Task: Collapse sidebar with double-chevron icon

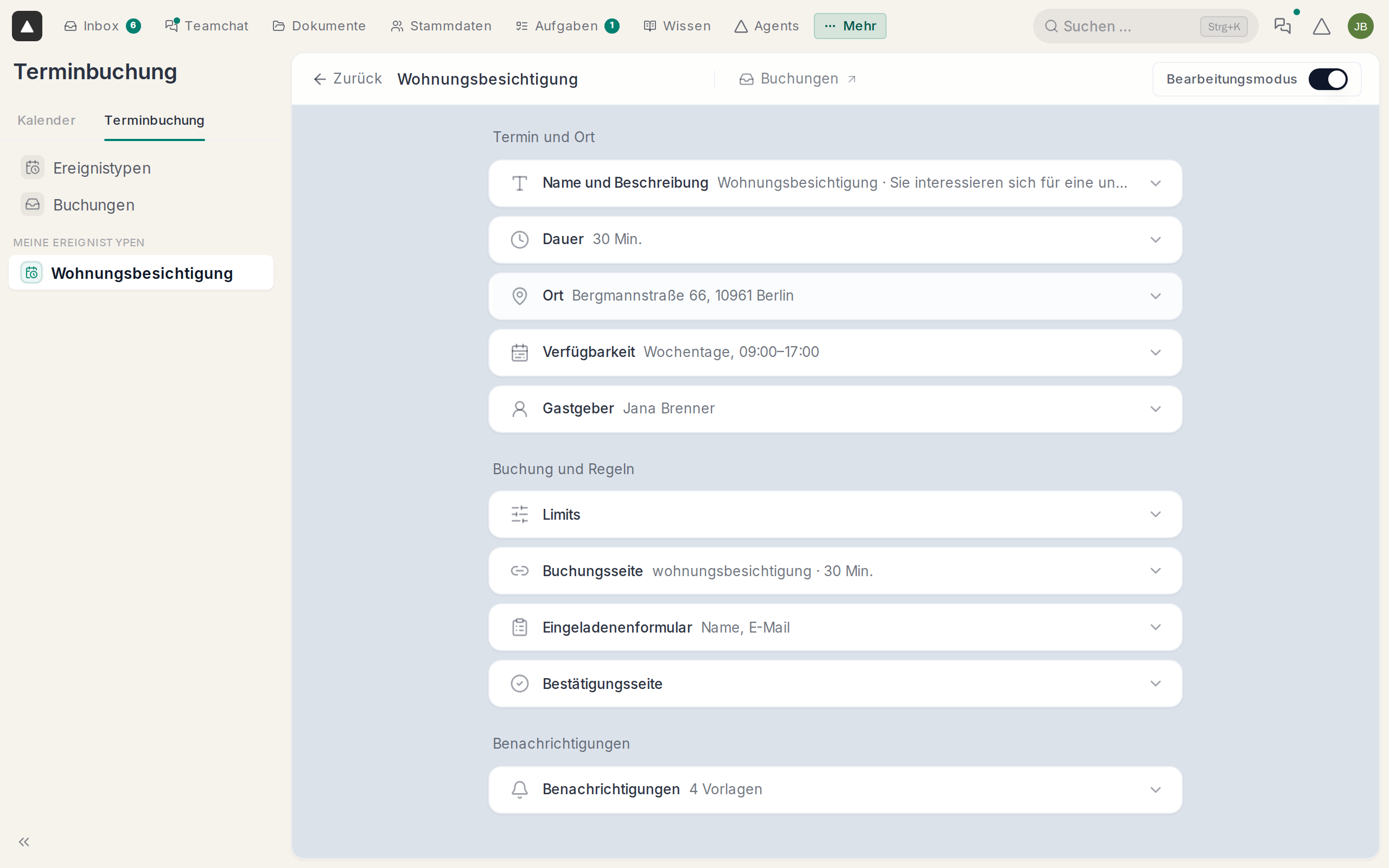Action: (24, 841)
